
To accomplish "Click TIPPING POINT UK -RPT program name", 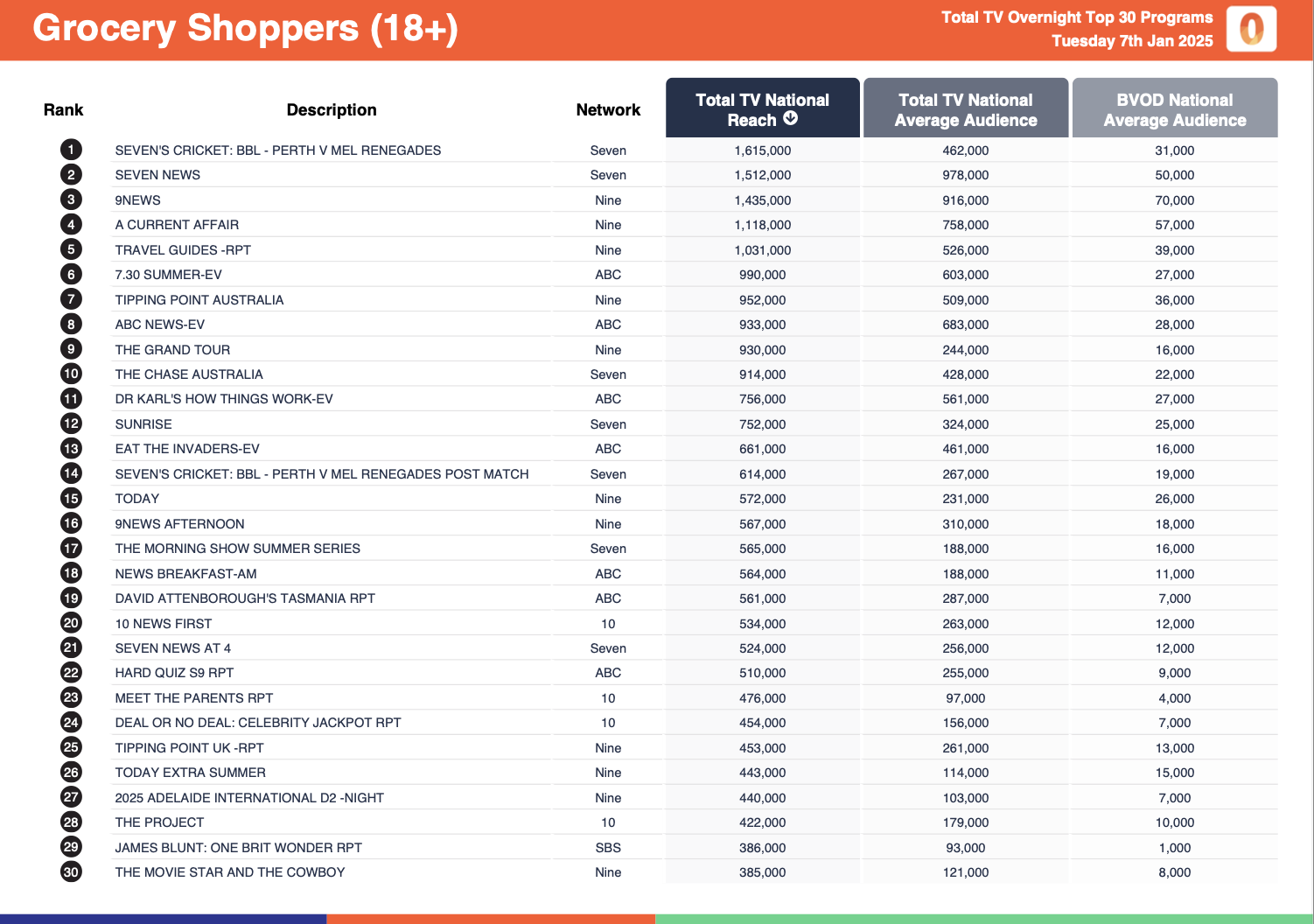I will click(189, 748).
